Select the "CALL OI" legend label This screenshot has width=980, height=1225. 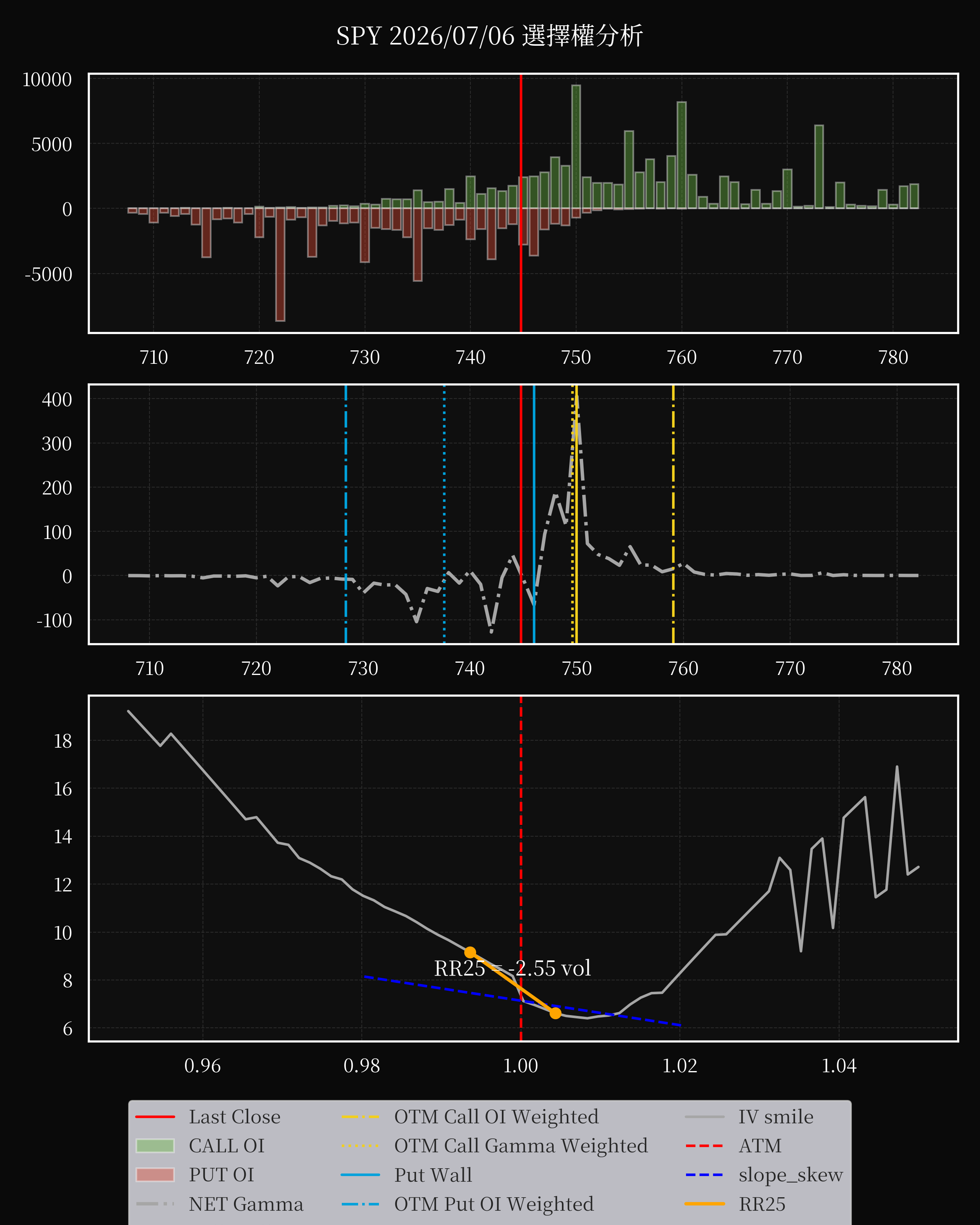227,1146
